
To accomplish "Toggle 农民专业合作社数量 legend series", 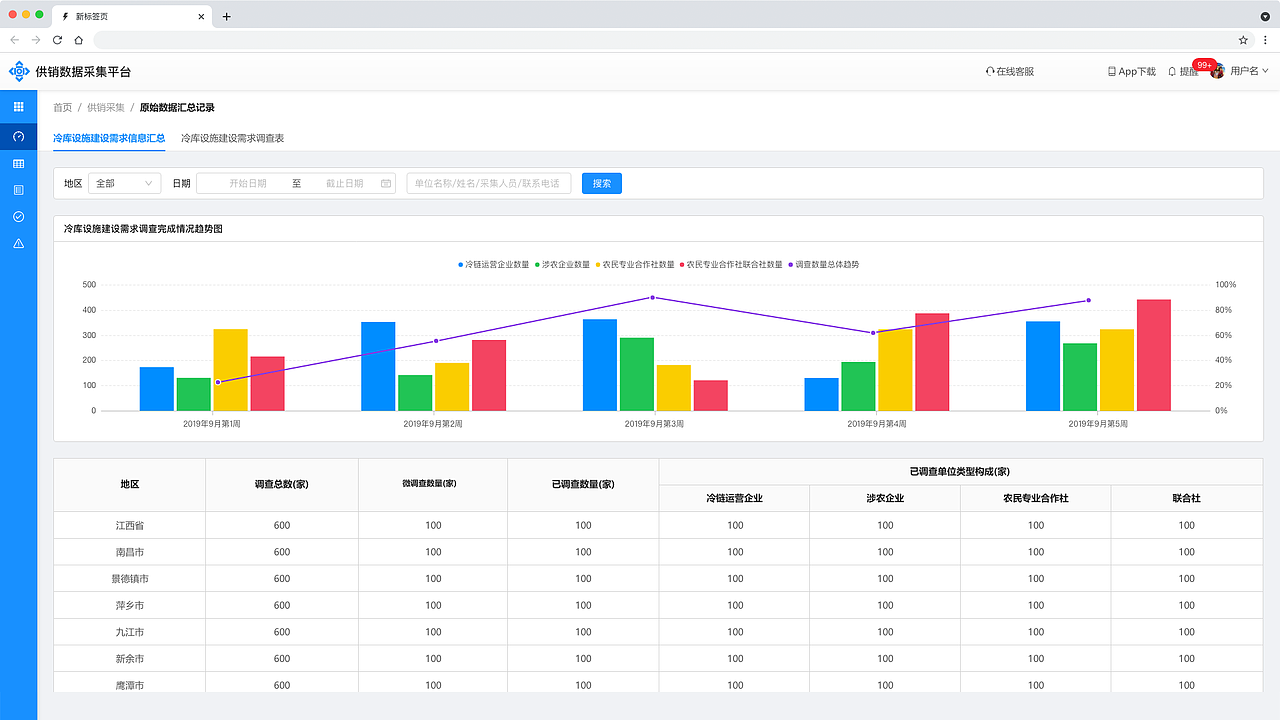I will pyautogui.click(x=635, y=265).
